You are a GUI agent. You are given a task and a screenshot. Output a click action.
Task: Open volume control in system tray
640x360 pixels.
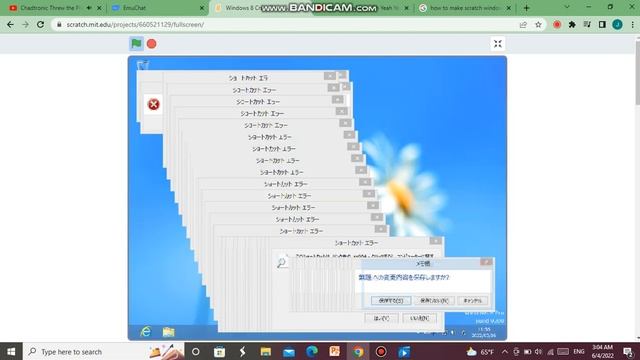click(538, 351)
